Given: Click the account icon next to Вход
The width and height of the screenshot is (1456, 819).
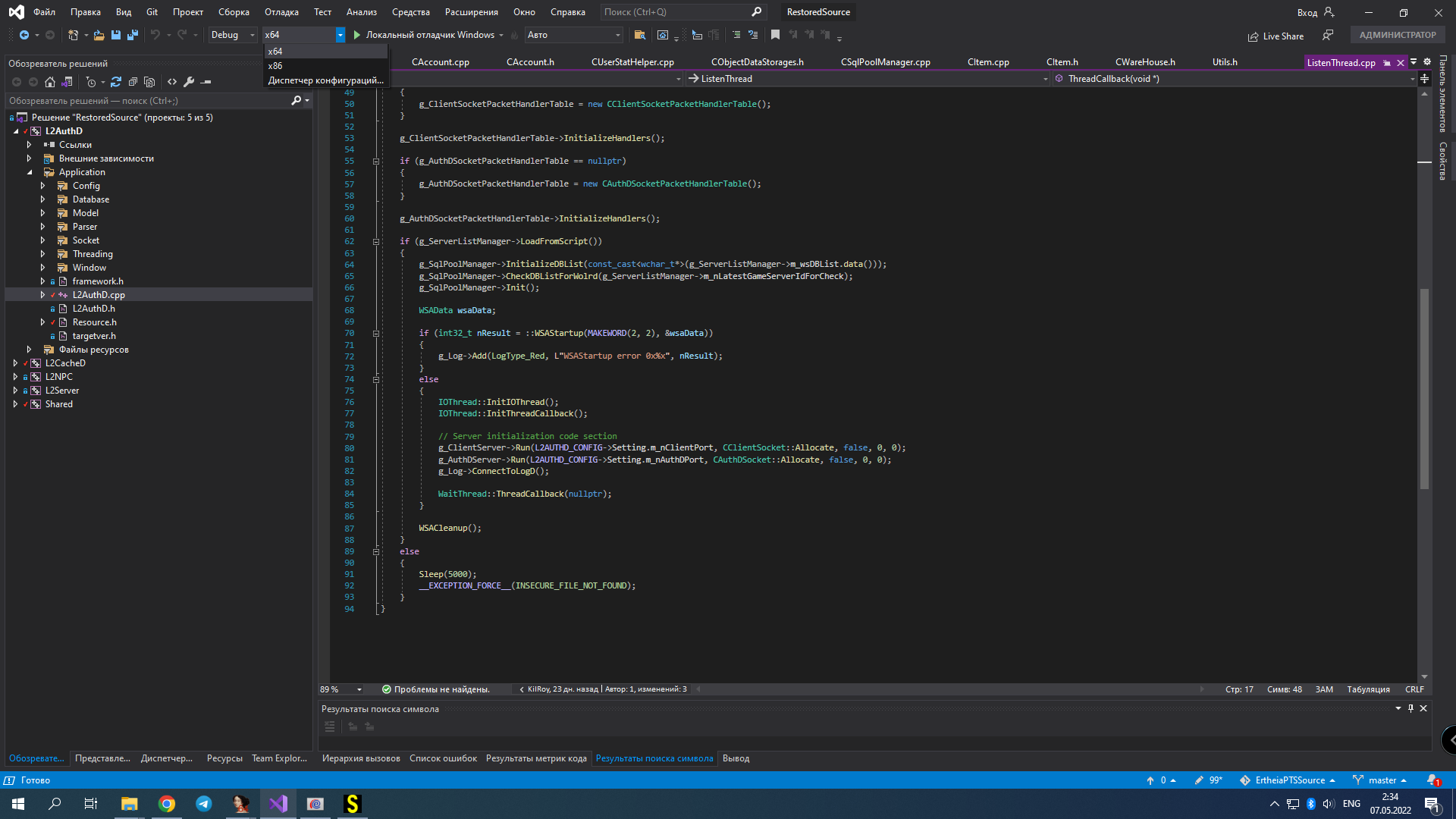Looking at the screenshot, I should tap(1329, 12).
